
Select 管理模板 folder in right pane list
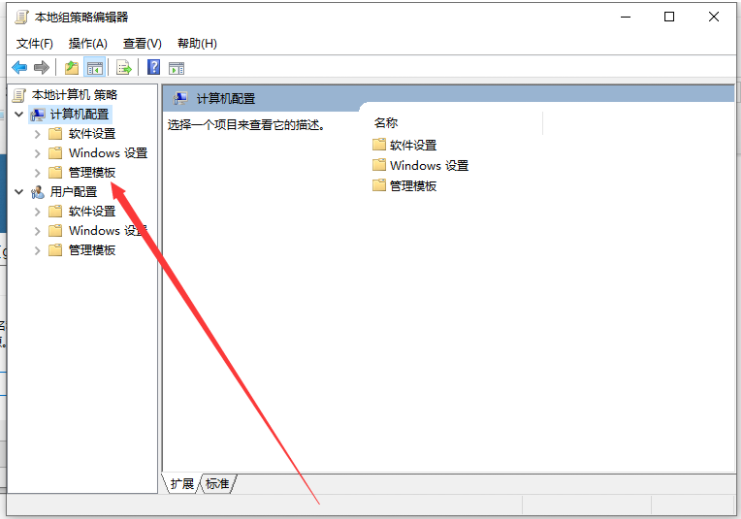tap(405, 186)
